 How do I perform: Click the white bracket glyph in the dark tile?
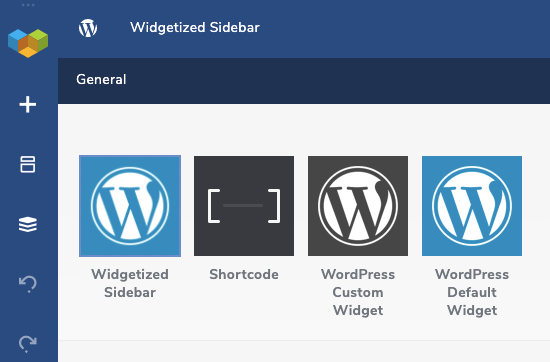244,206
